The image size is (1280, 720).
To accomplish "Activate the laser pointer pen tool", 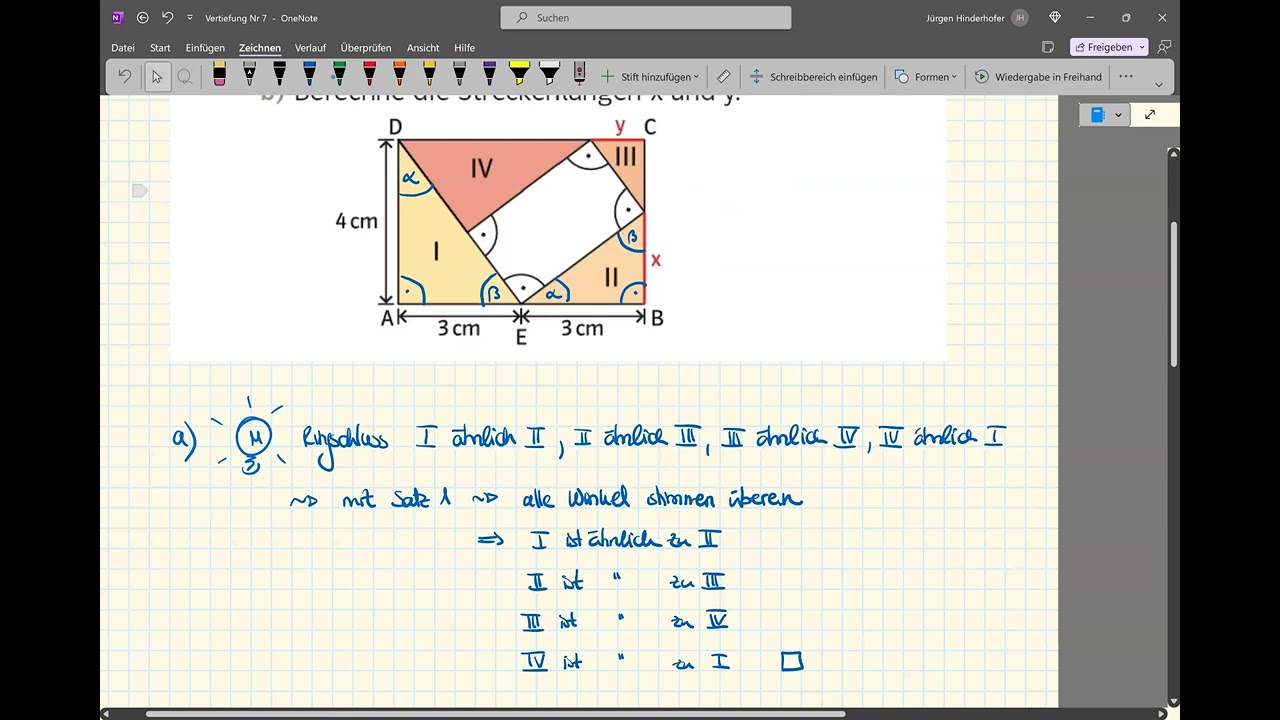I will coord(579,75).
